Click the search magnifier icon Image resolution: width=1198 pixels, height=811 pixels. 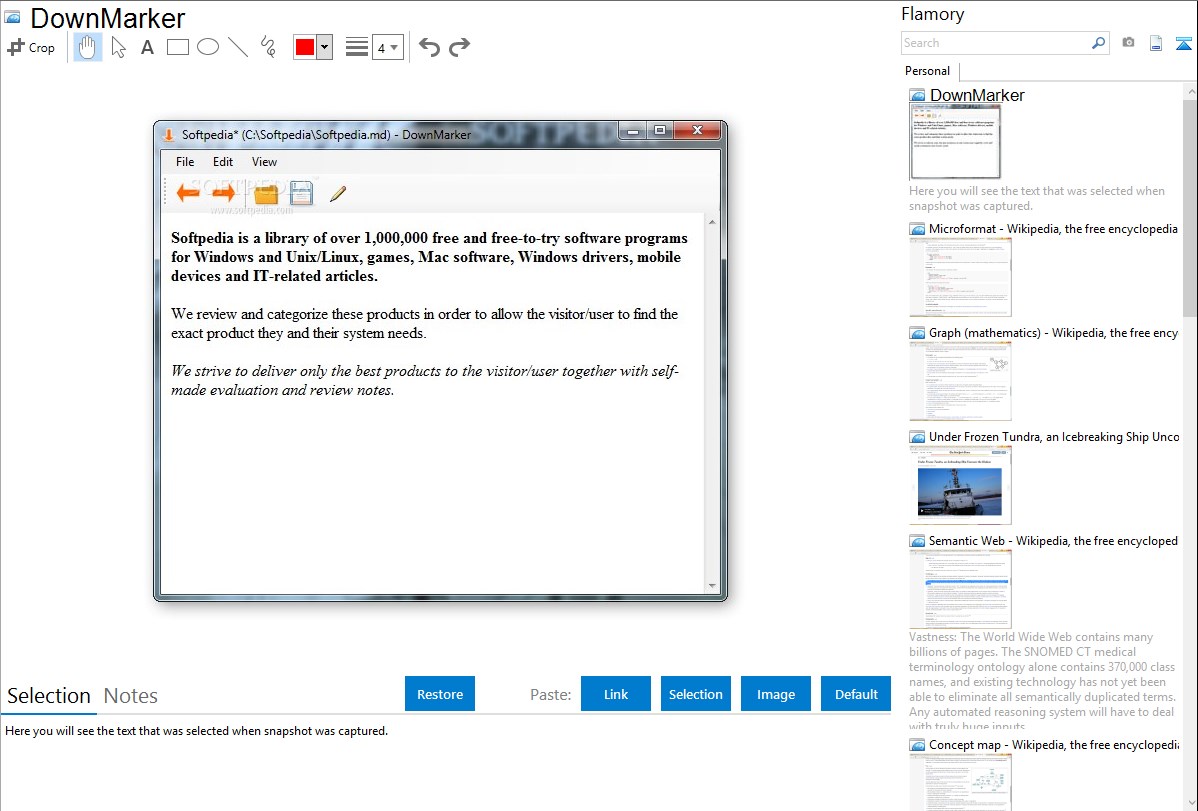pyautogui.click(x=1099, y=43)
